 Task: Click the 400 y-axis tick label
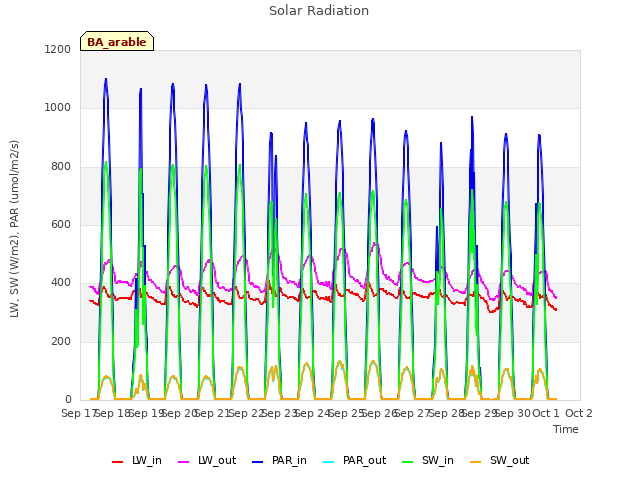pyautogui.click(x=61, y=283)
